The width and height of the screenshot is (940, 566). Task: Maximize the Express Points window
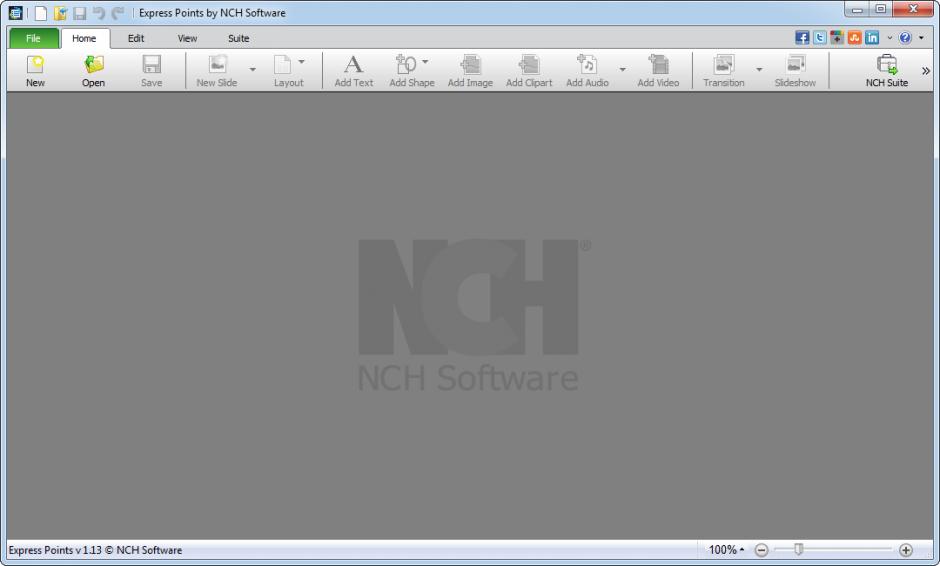click(x=881, y=9)
